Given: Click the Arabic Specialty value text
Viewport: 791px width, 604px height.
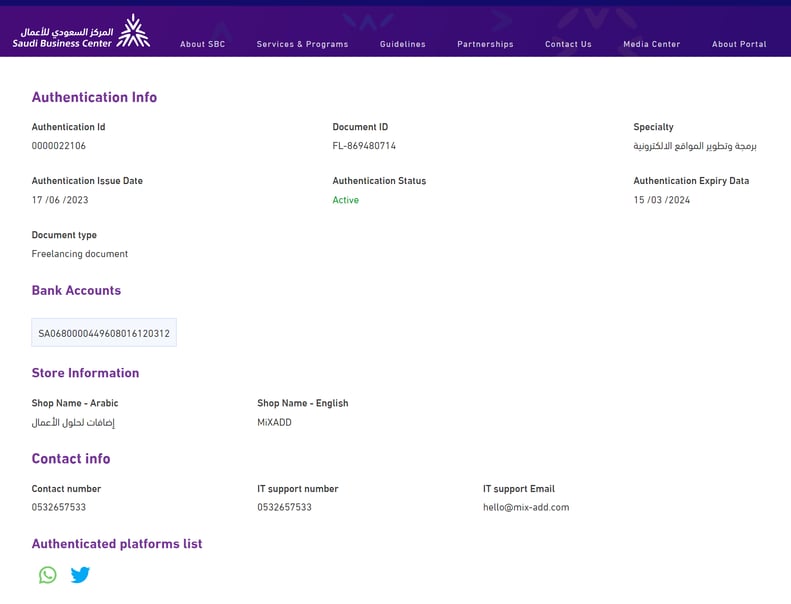Looking at the screenshot, I should (695, 146).
